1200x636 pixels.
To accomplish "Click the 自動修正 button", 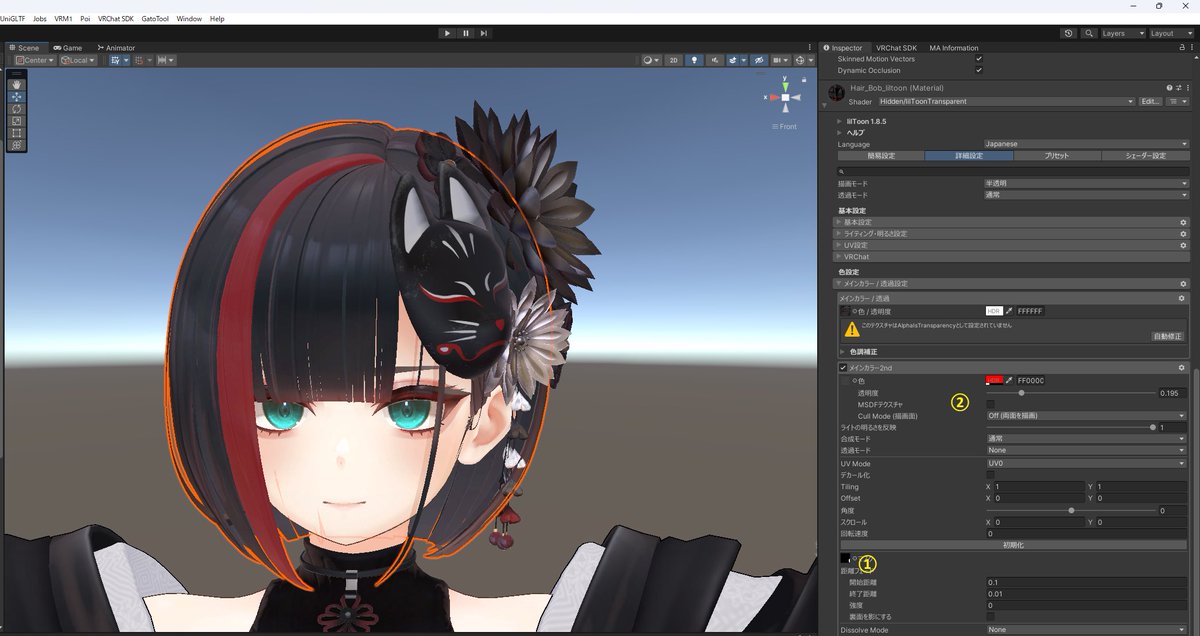I will (x=1167, y=337).
